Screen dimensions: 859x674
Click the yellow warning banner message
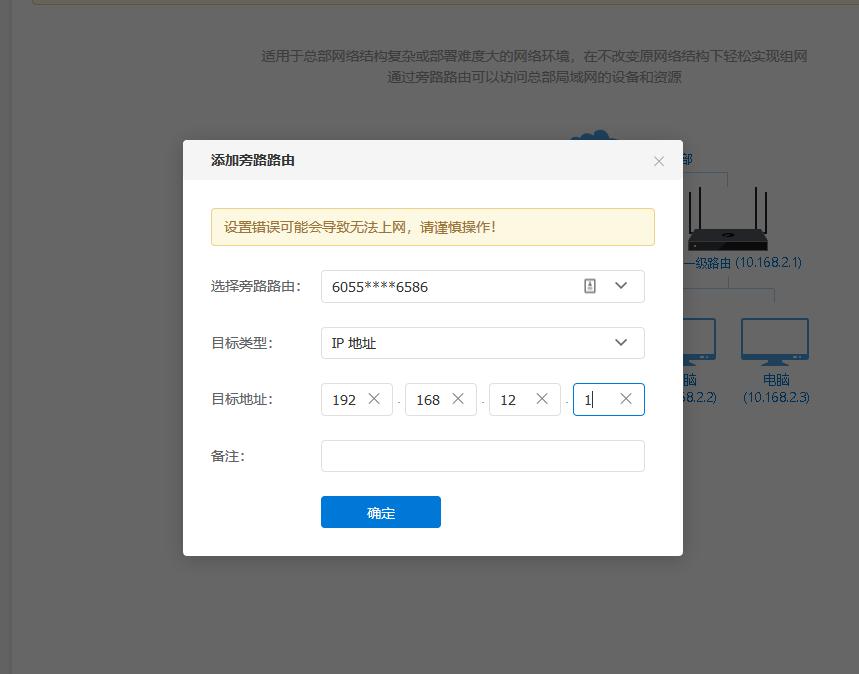[x=432, y=226]
